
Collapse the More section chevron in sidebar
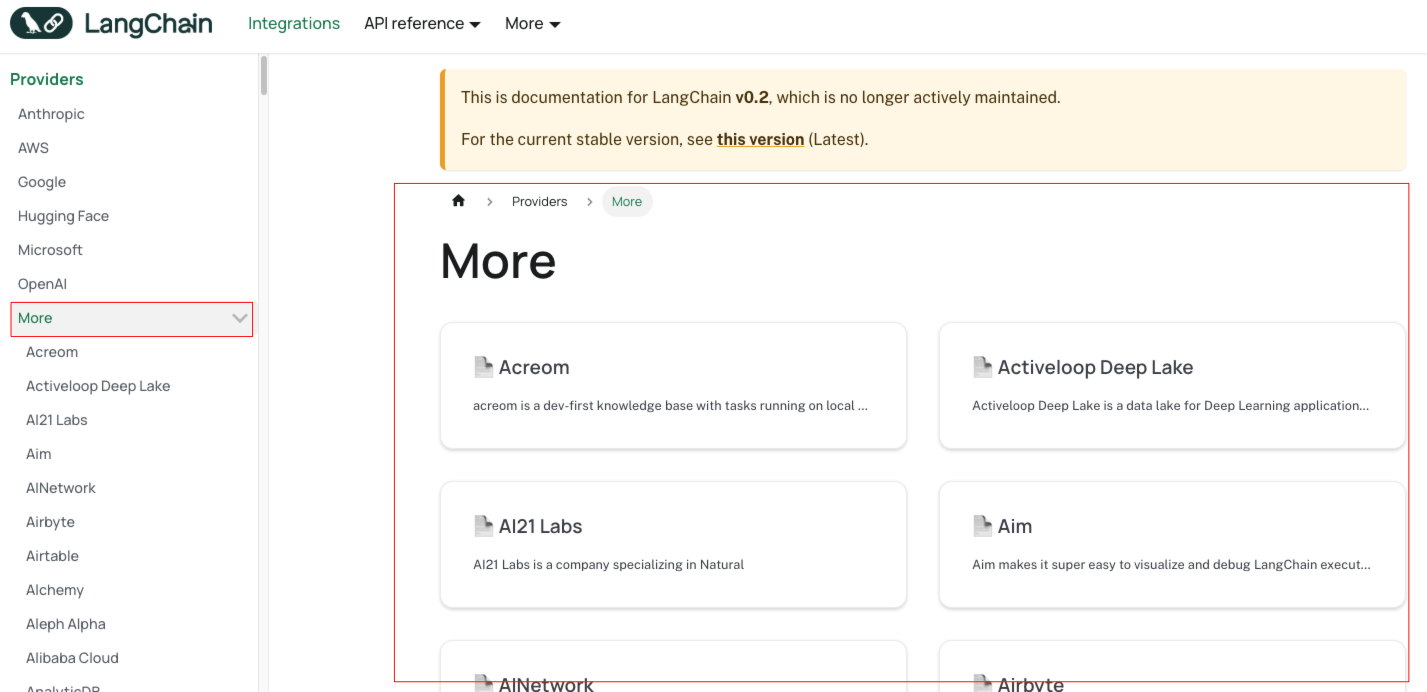click(240, 318)
